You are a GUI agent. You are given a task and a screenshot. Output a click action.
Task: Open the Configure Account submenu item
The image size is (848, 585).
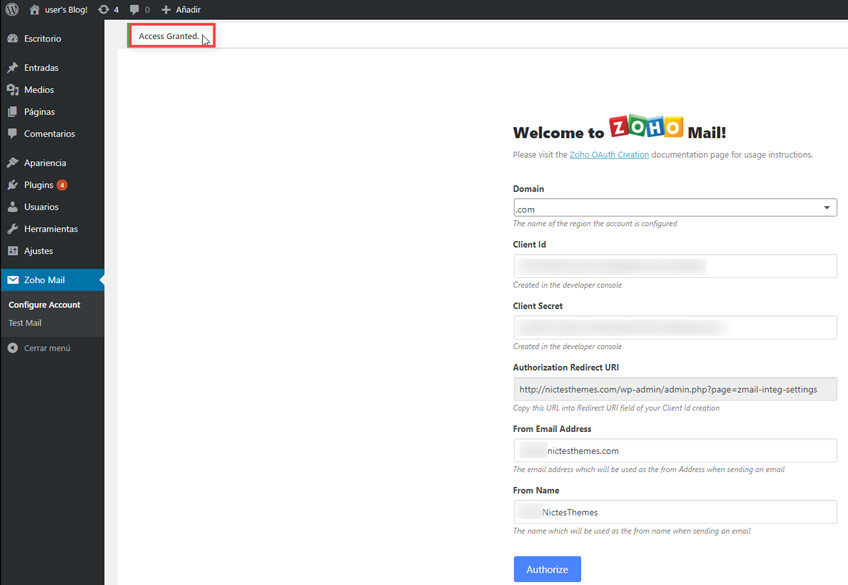[44, 305]
